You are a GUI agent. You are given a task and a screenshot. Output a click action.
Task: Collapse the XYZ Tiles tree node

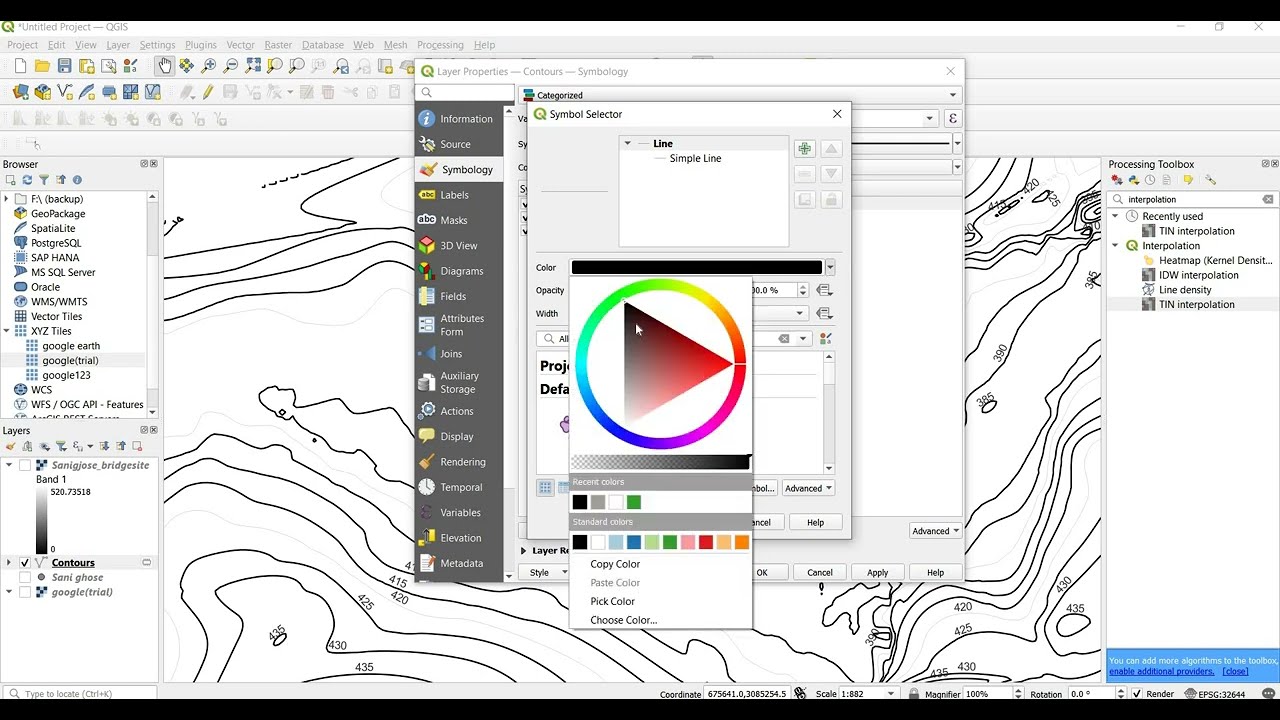[x=7, y=331]
